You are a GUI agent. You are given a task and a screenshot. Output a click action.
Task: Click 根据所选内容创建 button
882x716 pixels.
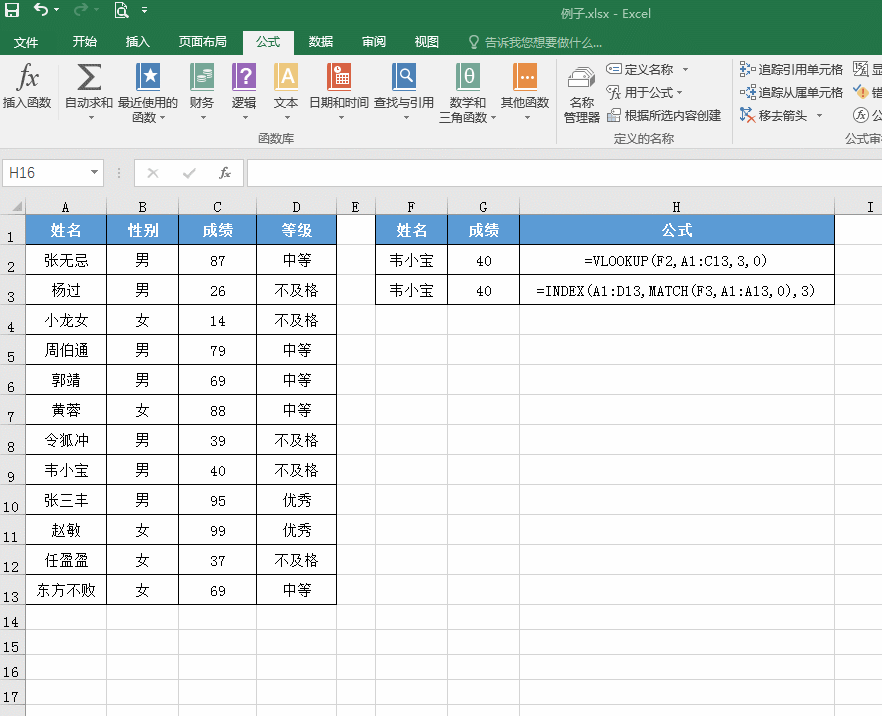(664, 115)
